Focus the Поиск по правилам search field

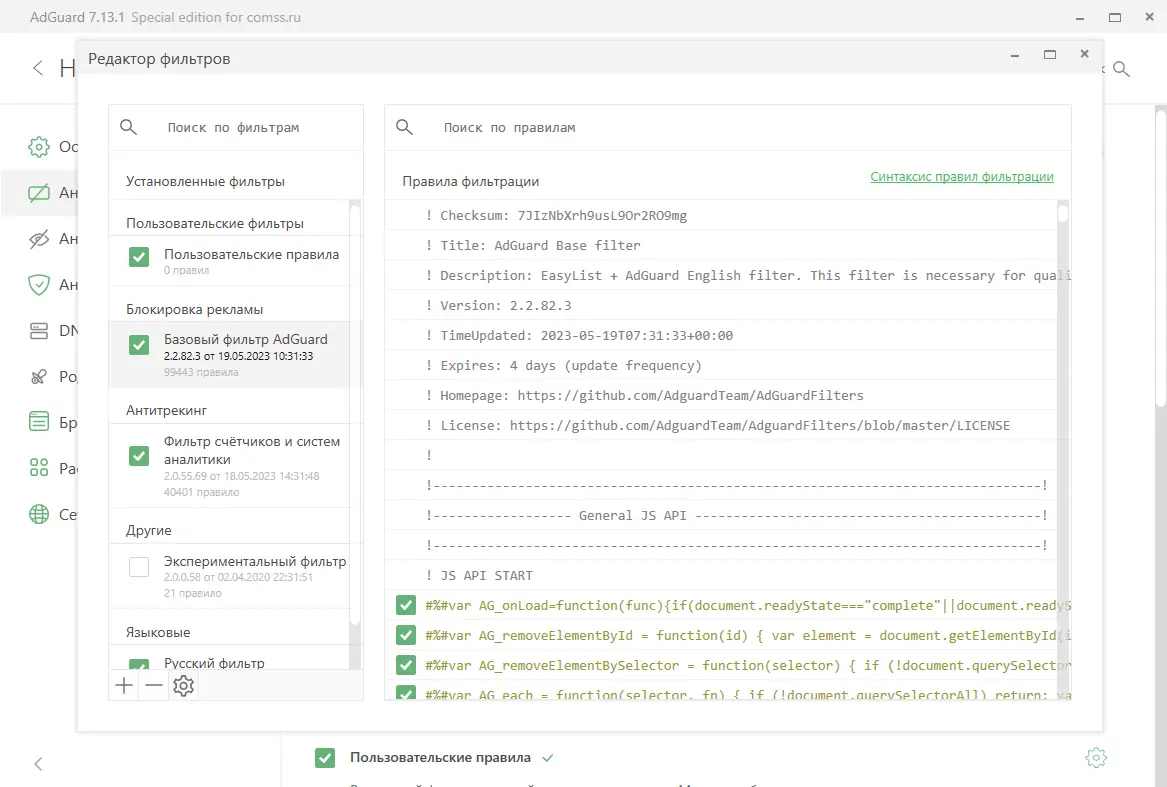point(740,128)
